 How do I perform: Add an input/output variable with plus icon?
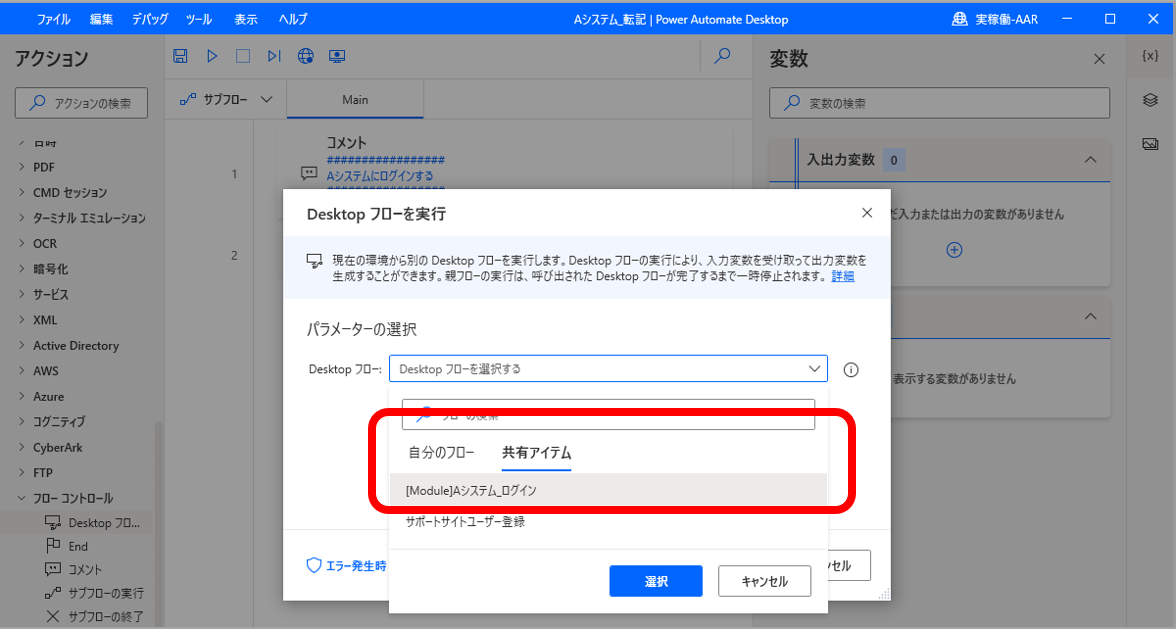pos(954,250)
